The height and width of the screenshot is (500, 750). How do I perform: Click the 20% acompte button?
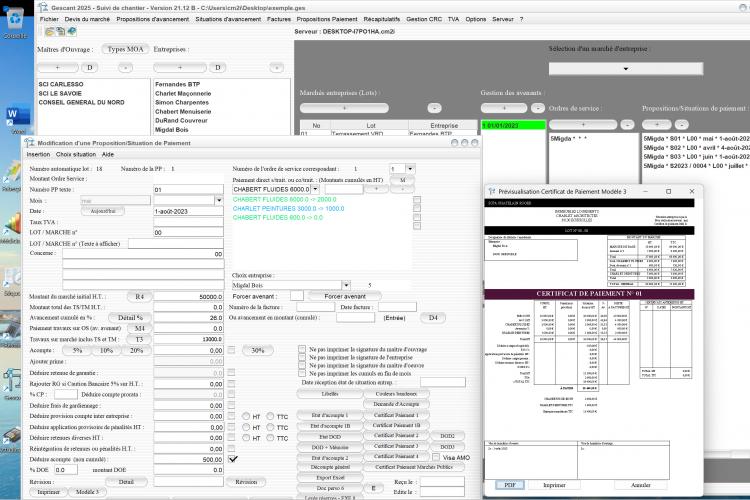click(136, 350)
